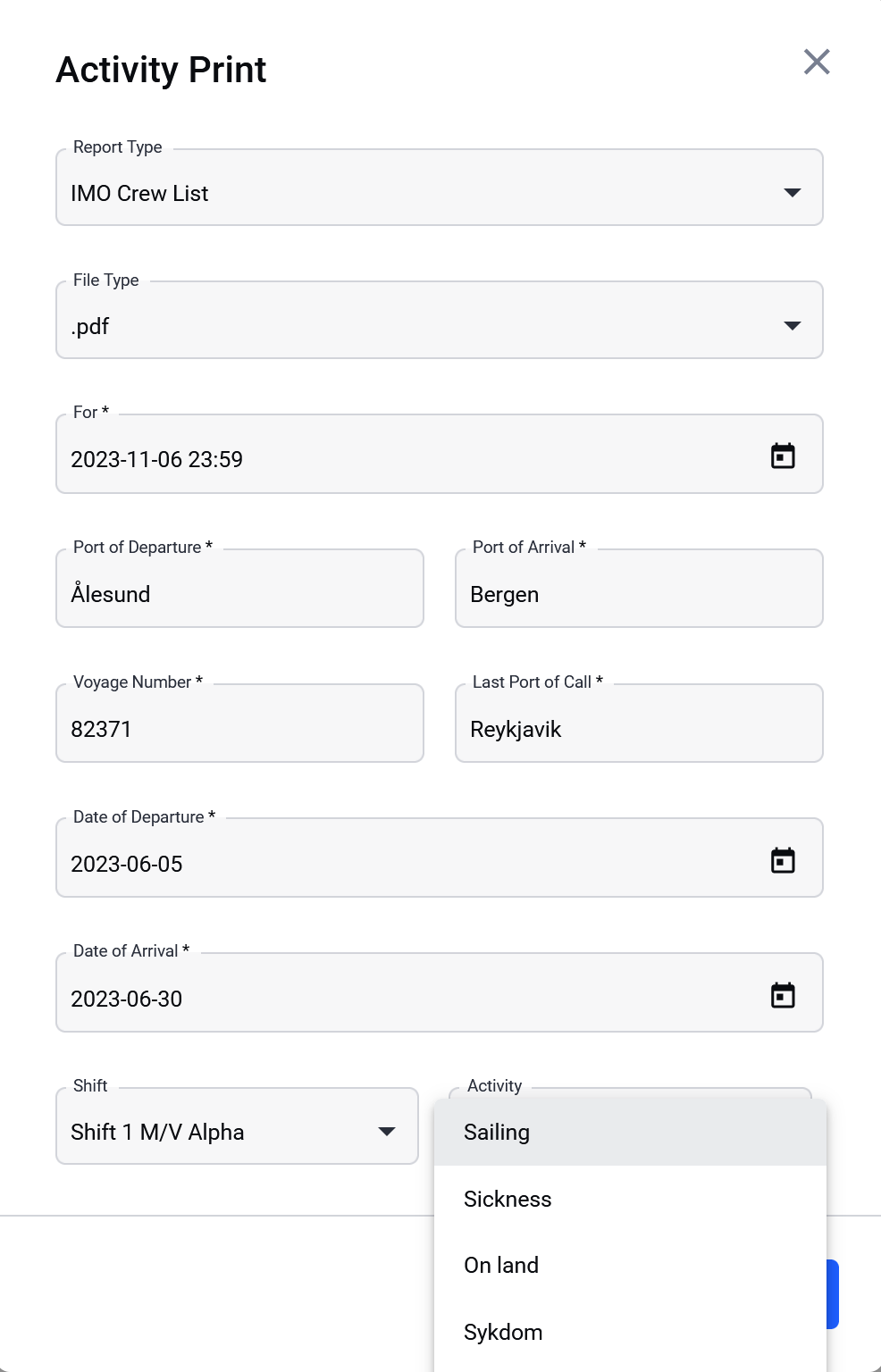Open the Shift dropdown arrow
Image resolution: width=881 pixels, height=1372 pixels.
(x=387, y=1132)
